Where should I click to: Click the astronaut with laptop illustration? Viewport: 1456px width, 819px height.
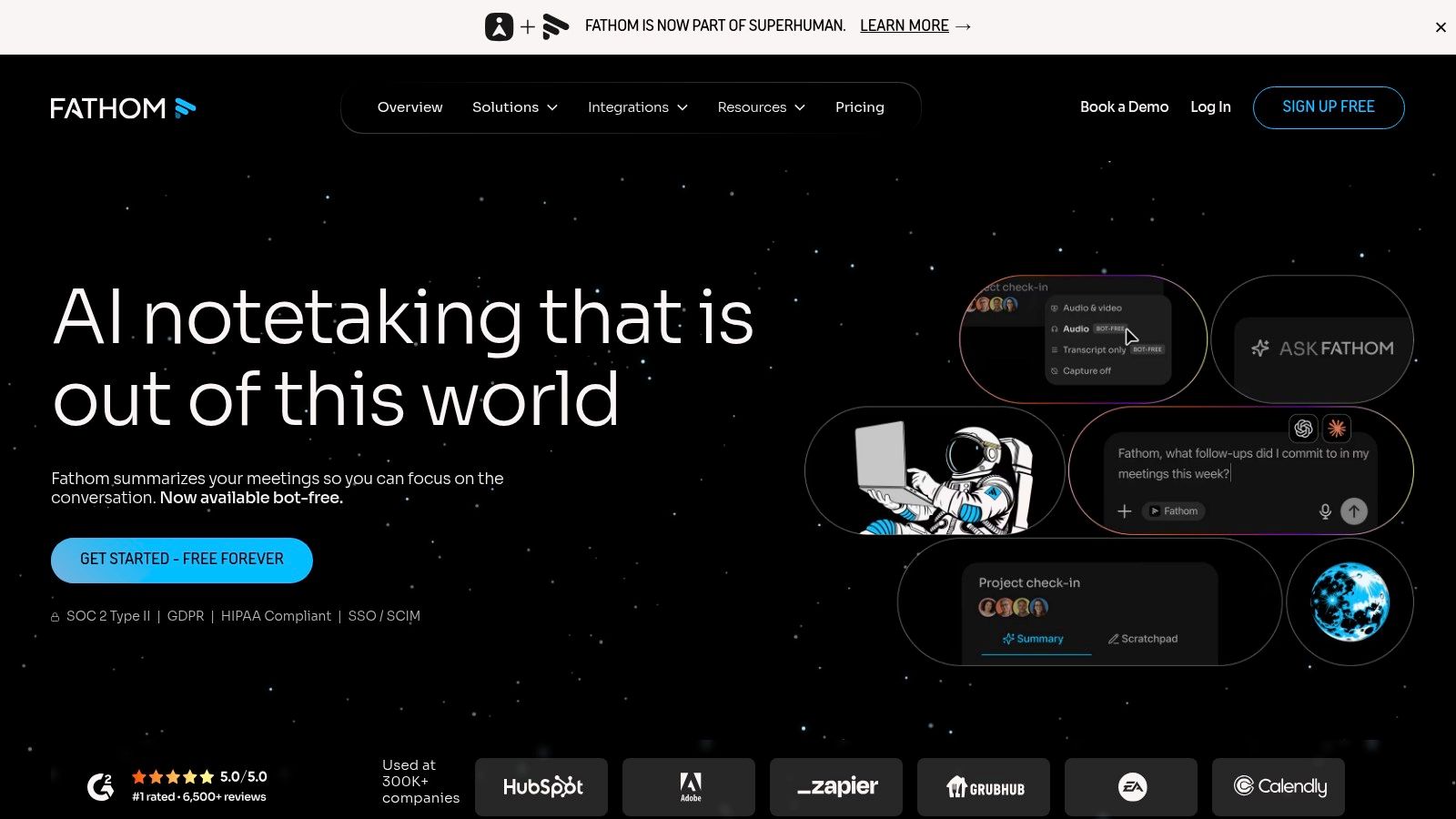pyautogui.click(x=942, y=477)
